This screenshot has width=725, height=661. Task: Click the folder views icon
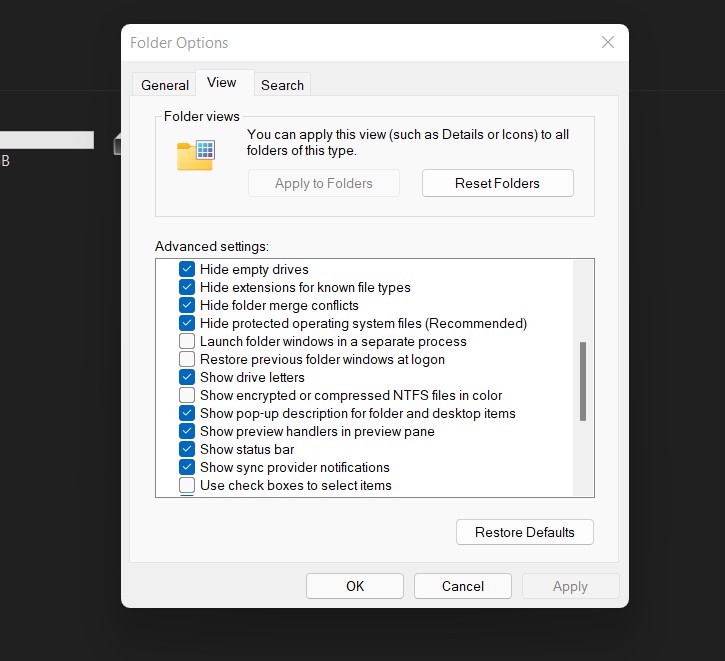pyautogui.click(x=196, y=155)
